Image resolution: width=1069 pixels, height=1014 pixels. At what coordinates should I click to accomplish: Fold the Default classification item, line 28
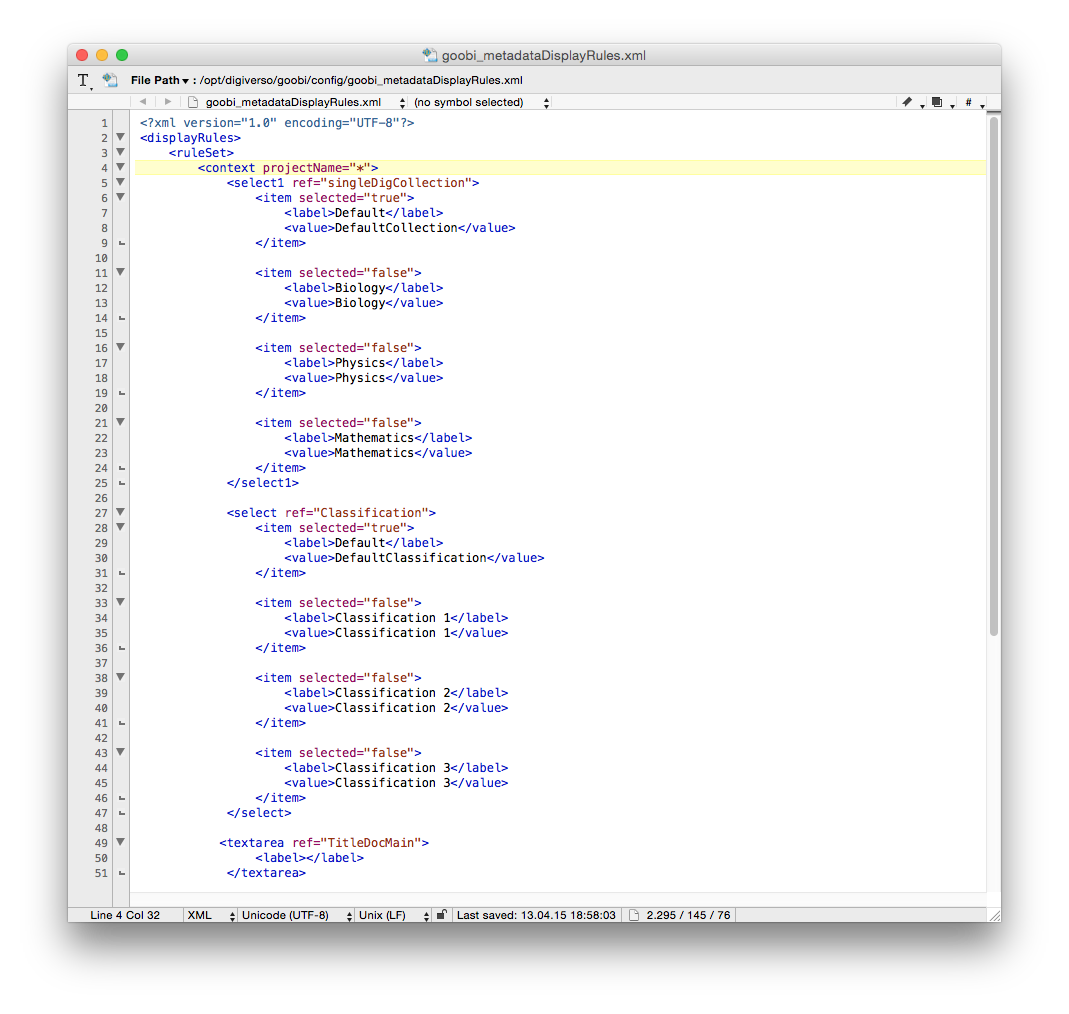pyautogui.click(x=121, y=527)
